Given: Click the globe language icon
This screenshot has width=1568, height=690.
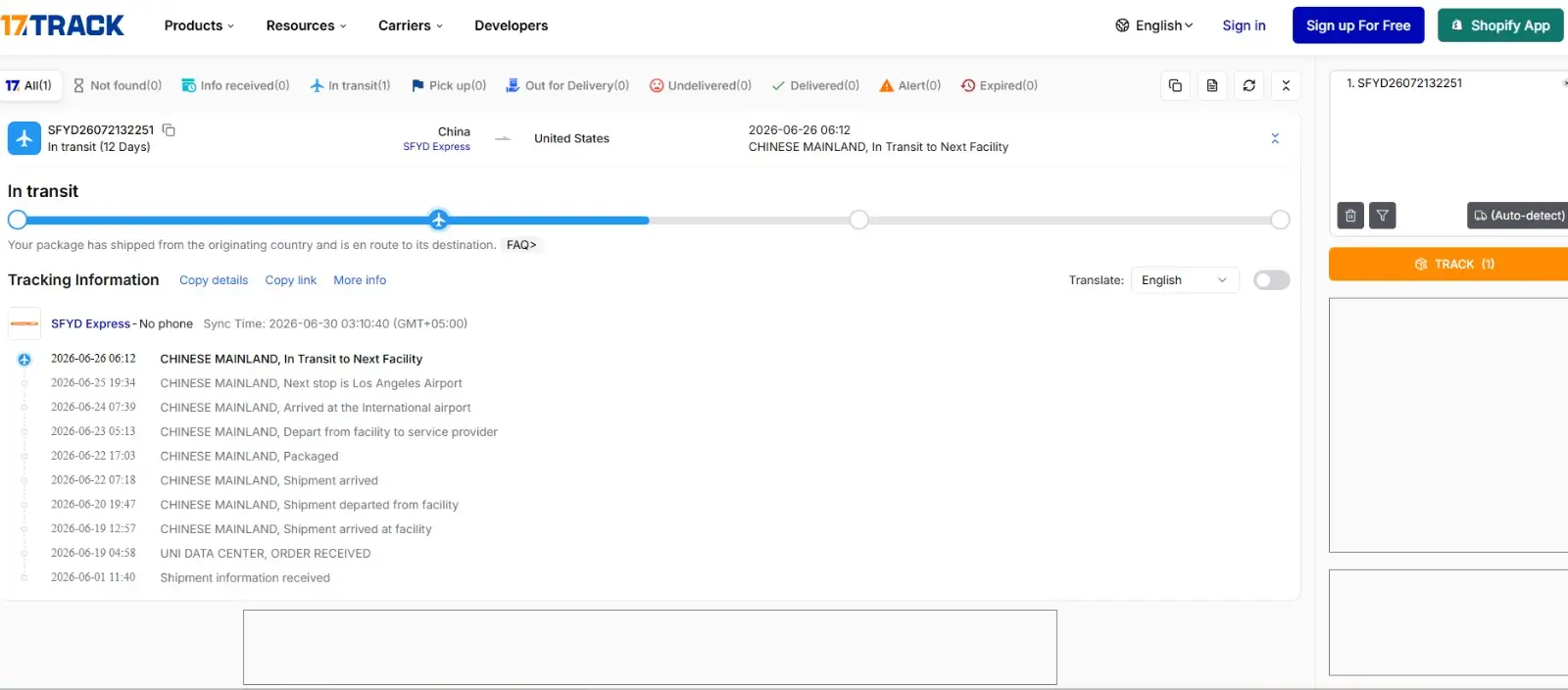Looking at the screenshot, I should click(x=1122, y=25).
